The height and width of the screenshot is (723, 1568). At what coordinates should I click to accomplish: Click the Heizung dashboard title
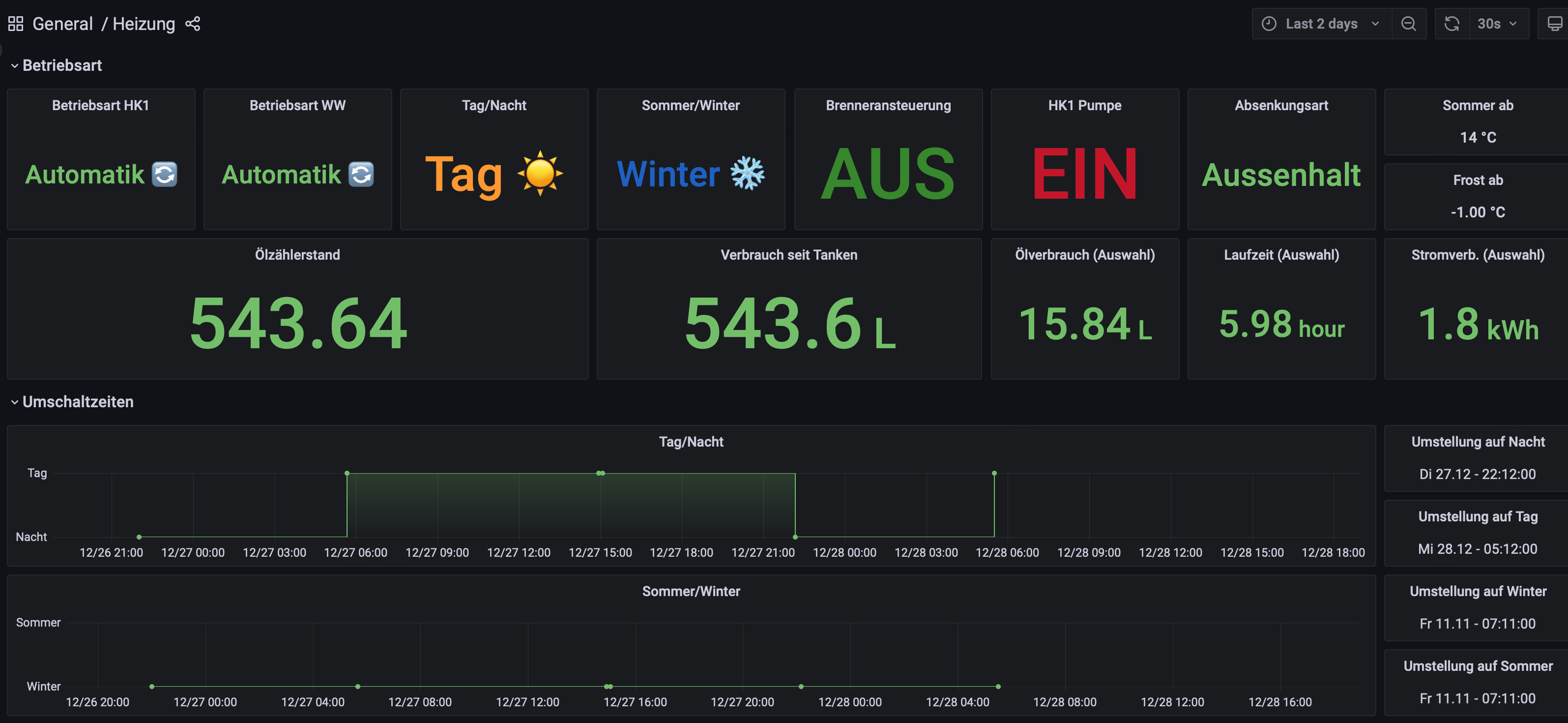click(144, 24)
